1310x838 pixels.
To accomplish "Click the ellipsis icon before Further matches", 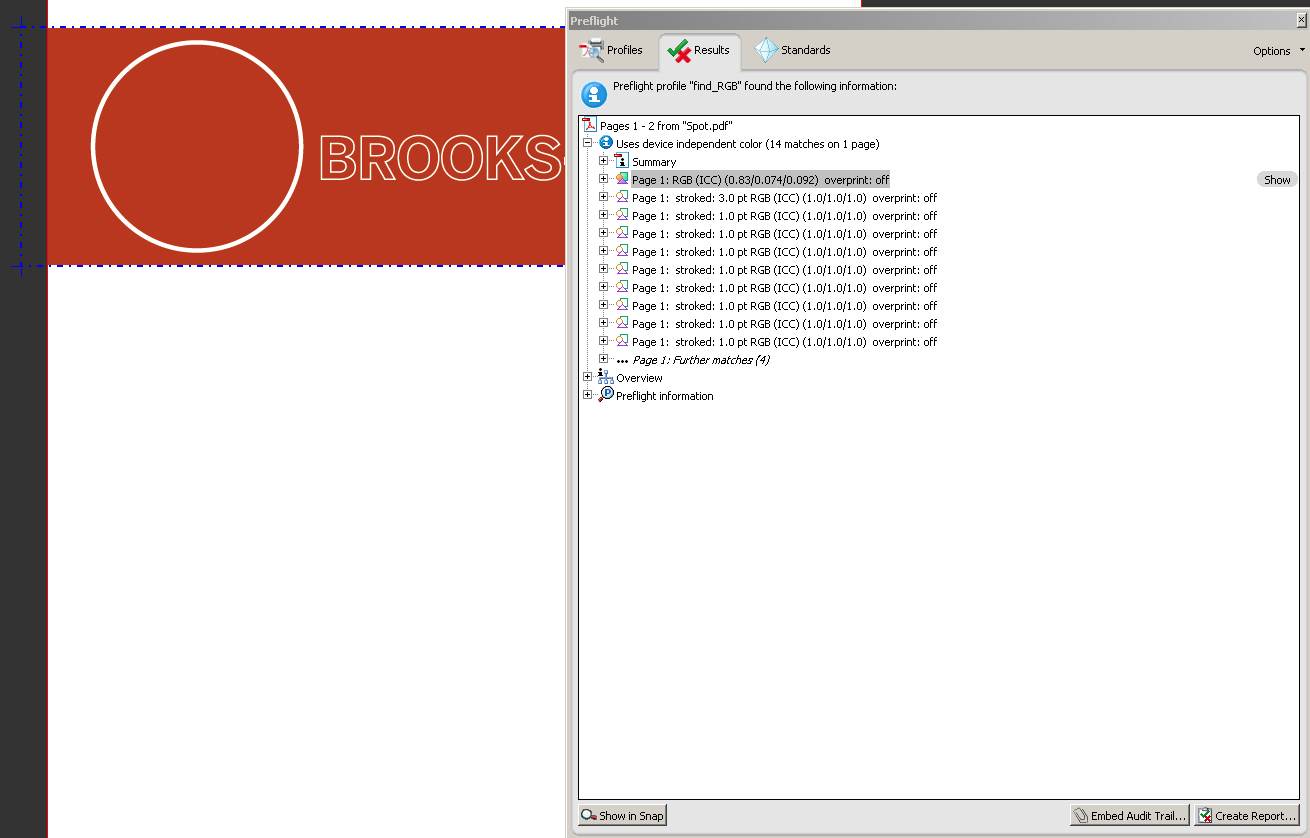I will click(622, 361).
